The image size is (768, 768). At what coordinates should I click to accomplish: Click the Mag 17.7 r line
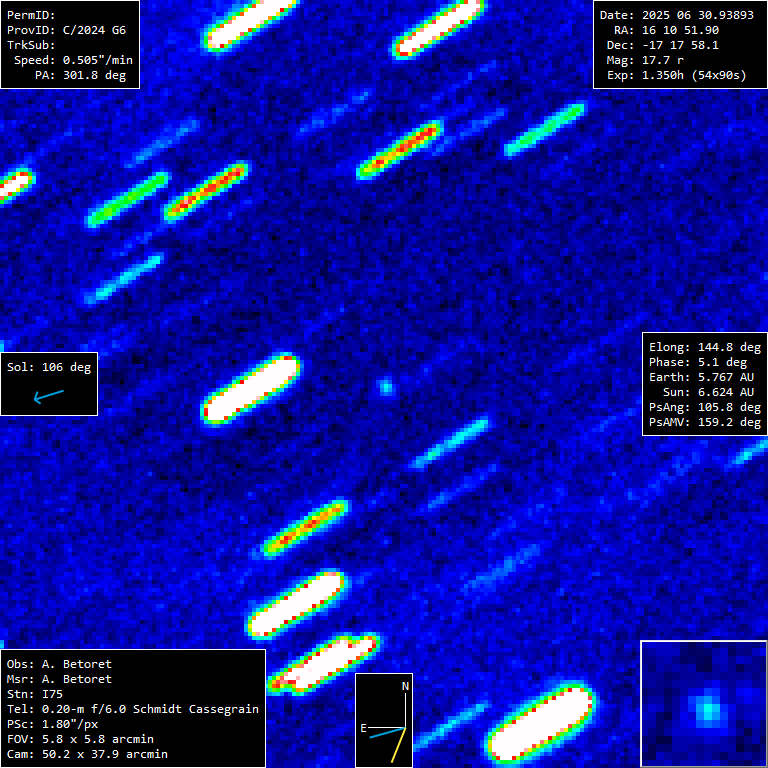click(645, 60)
